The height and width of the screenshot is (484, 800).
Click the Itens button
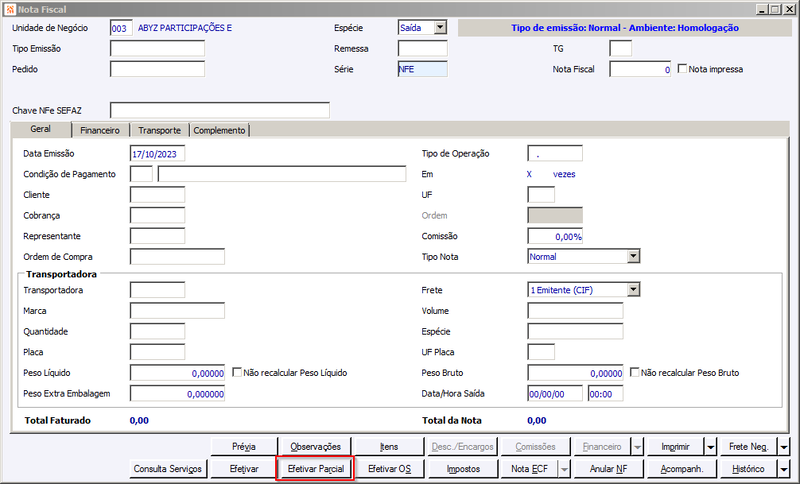coord(389,447)
